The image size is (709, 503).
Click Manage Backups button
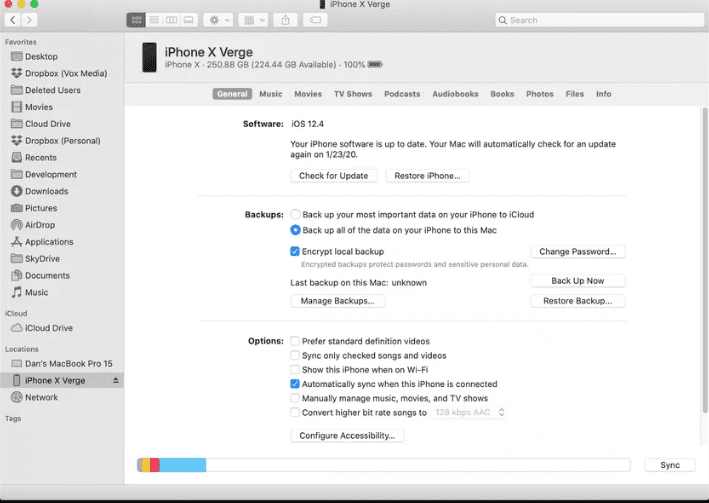338,301
